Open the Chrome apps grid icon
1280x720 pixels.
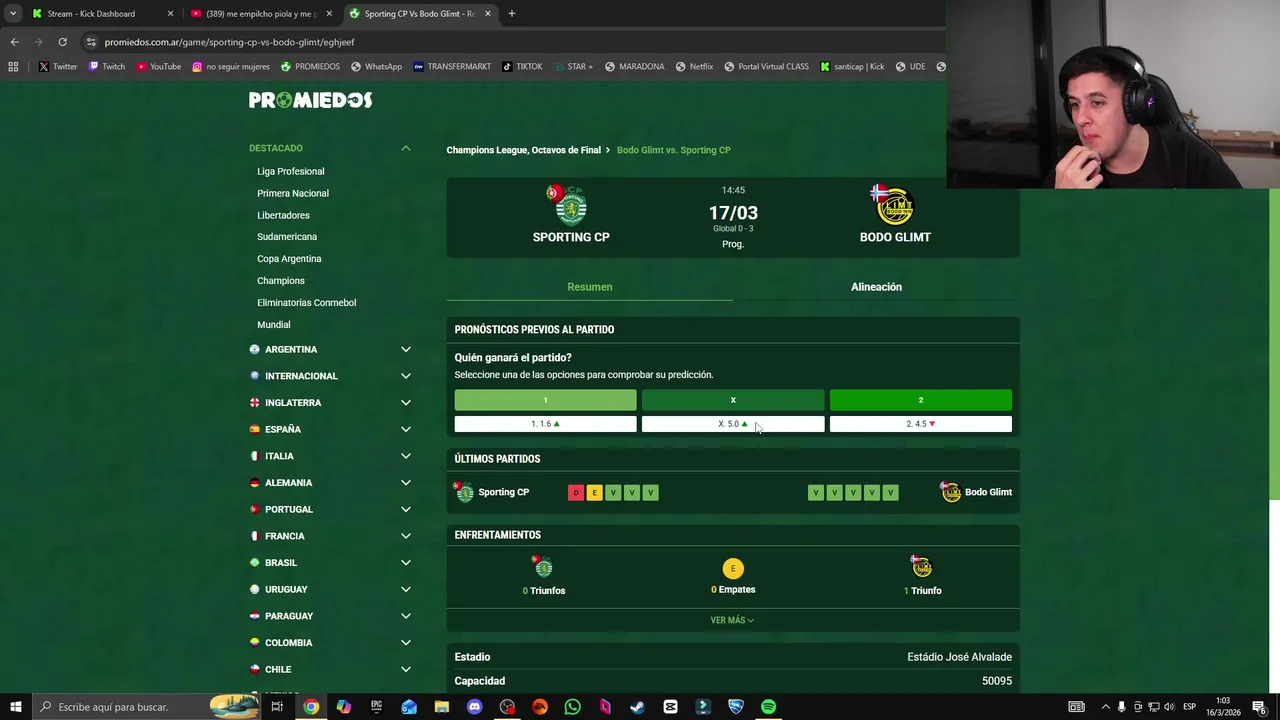(x=13, y=67)
